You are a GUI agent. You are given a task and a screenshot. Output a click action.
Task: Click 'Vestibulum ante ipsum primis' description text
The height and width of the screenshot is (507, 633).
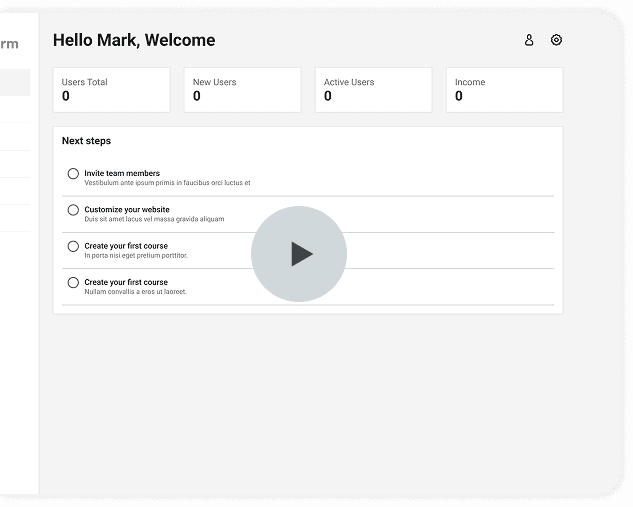click(x=167, y=183)
